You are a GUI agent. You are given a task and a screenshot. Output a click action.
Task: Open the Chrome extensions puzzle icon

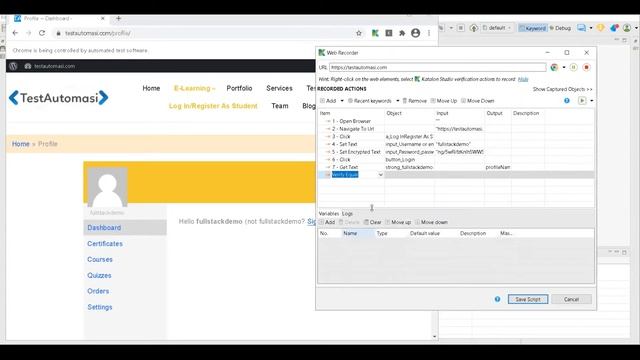point(402,33)
